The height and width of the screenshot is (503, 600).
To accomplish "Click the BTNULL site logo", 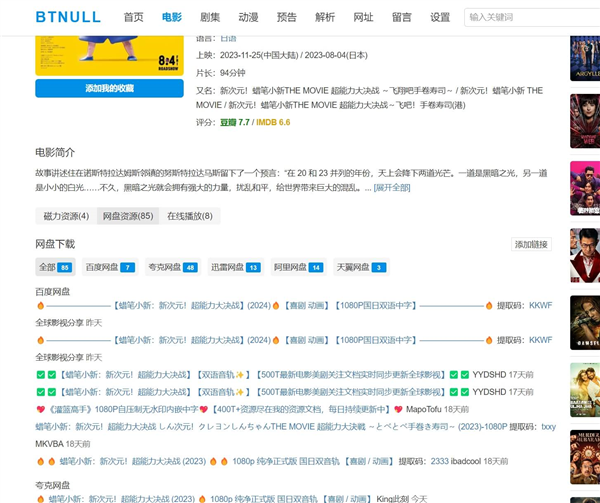I will coord(70,17).
